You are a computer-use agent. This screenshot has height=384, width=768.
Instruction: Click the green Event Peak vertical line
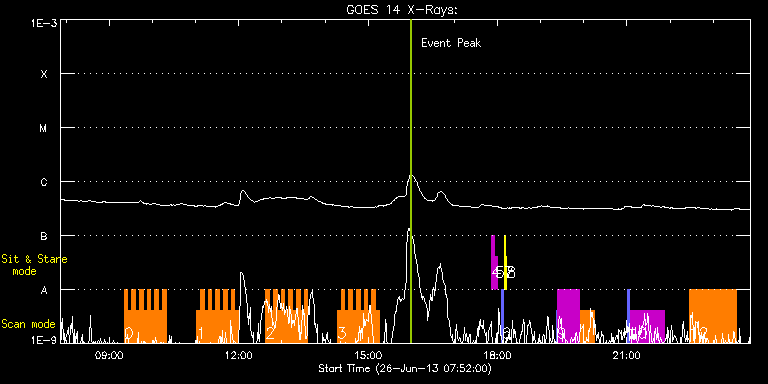pos(410,181)
